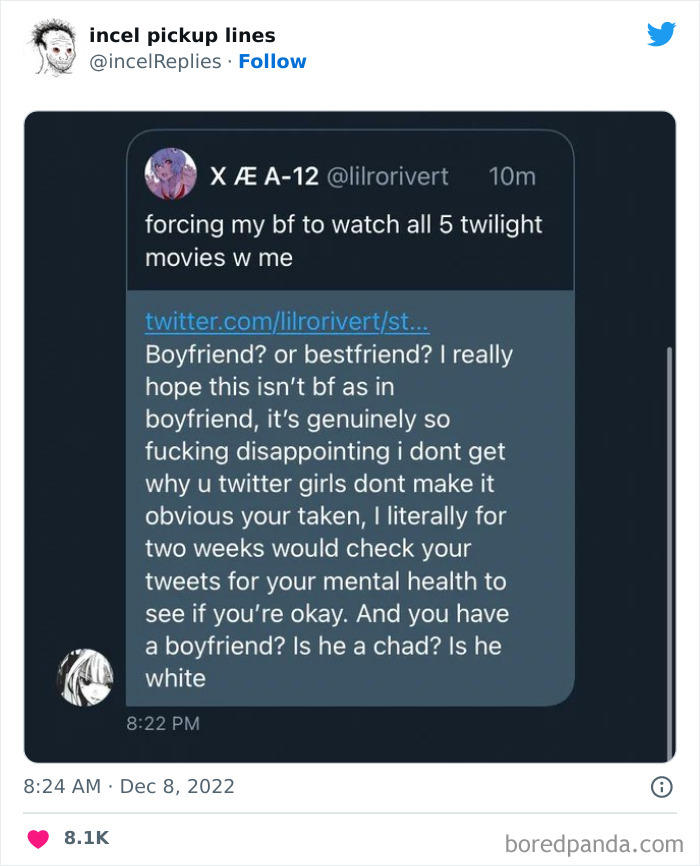Click the anime avatar beside the reply

(85, 677)
